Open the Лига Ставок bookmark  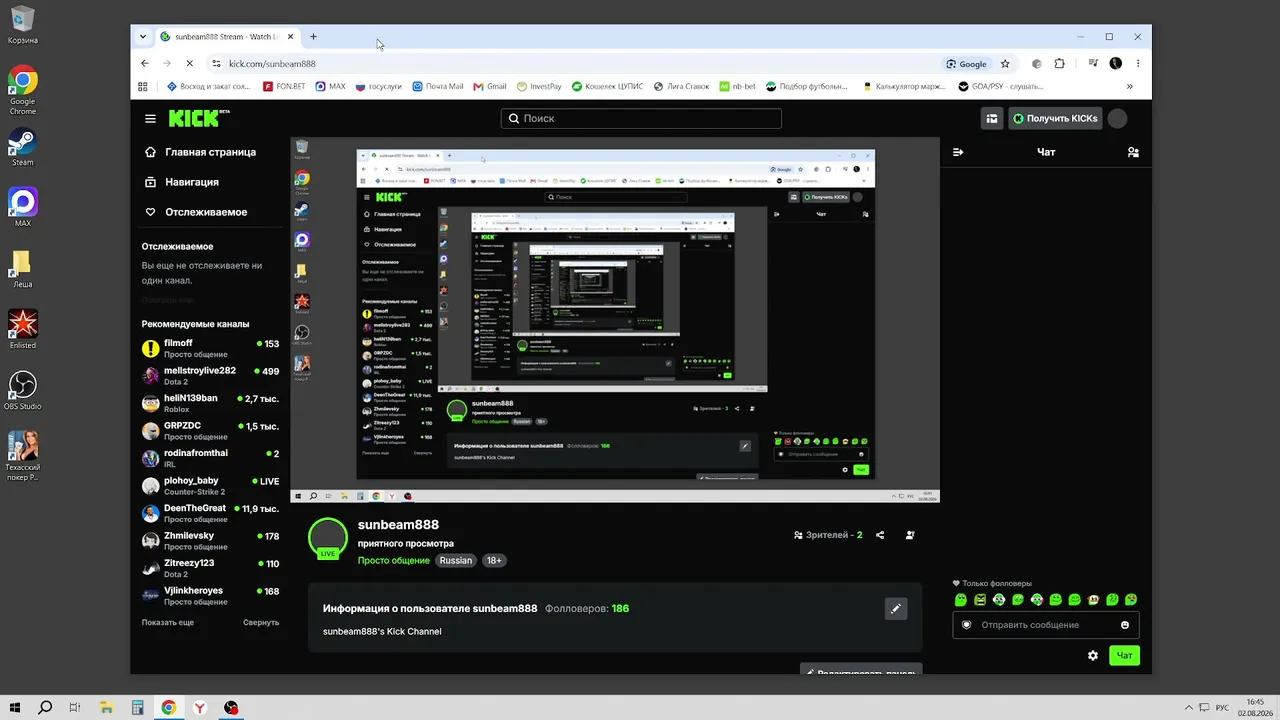[x=681, y=87]
